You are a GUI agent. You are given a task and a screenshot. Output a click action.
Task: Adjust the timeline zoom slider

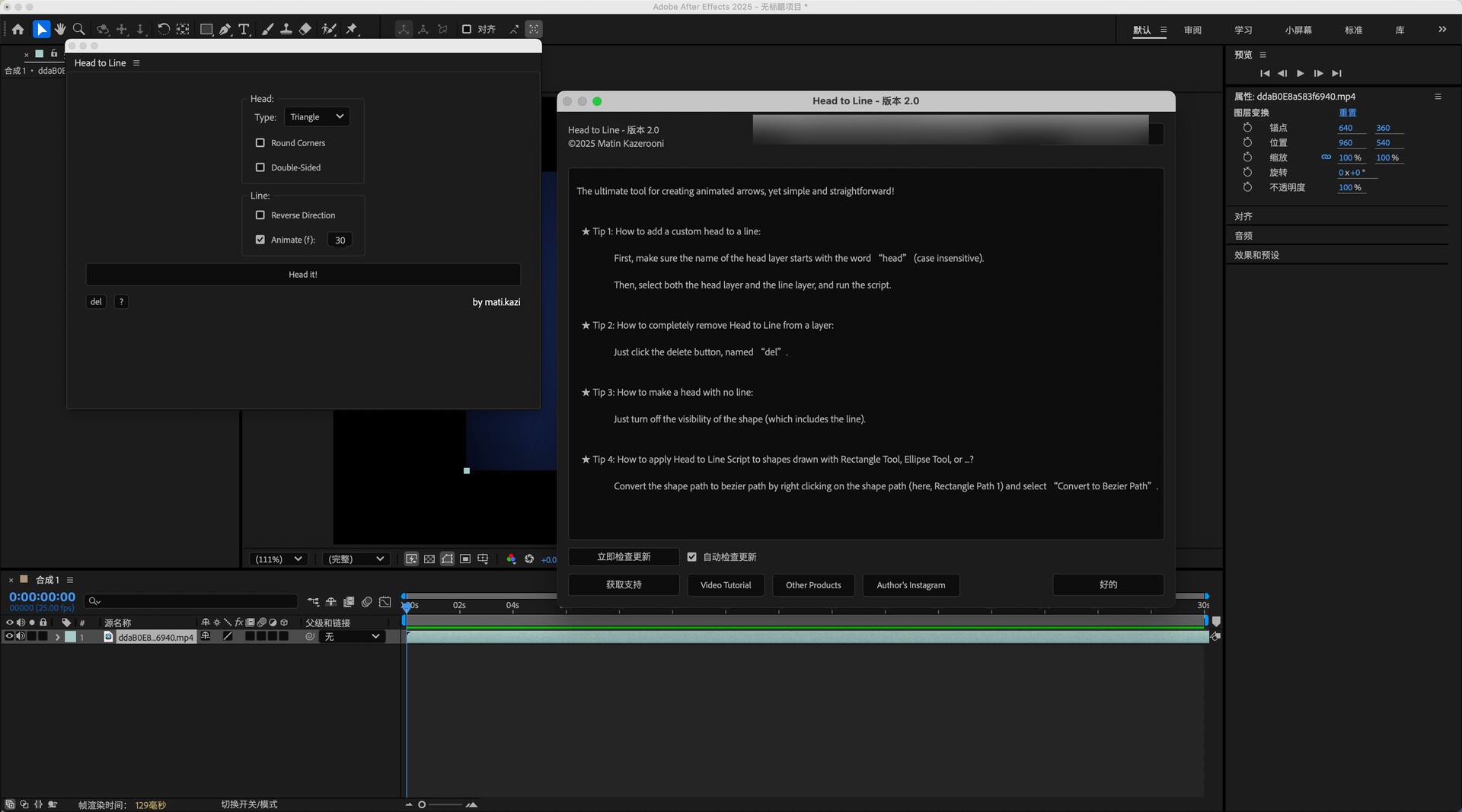(441, 804)
